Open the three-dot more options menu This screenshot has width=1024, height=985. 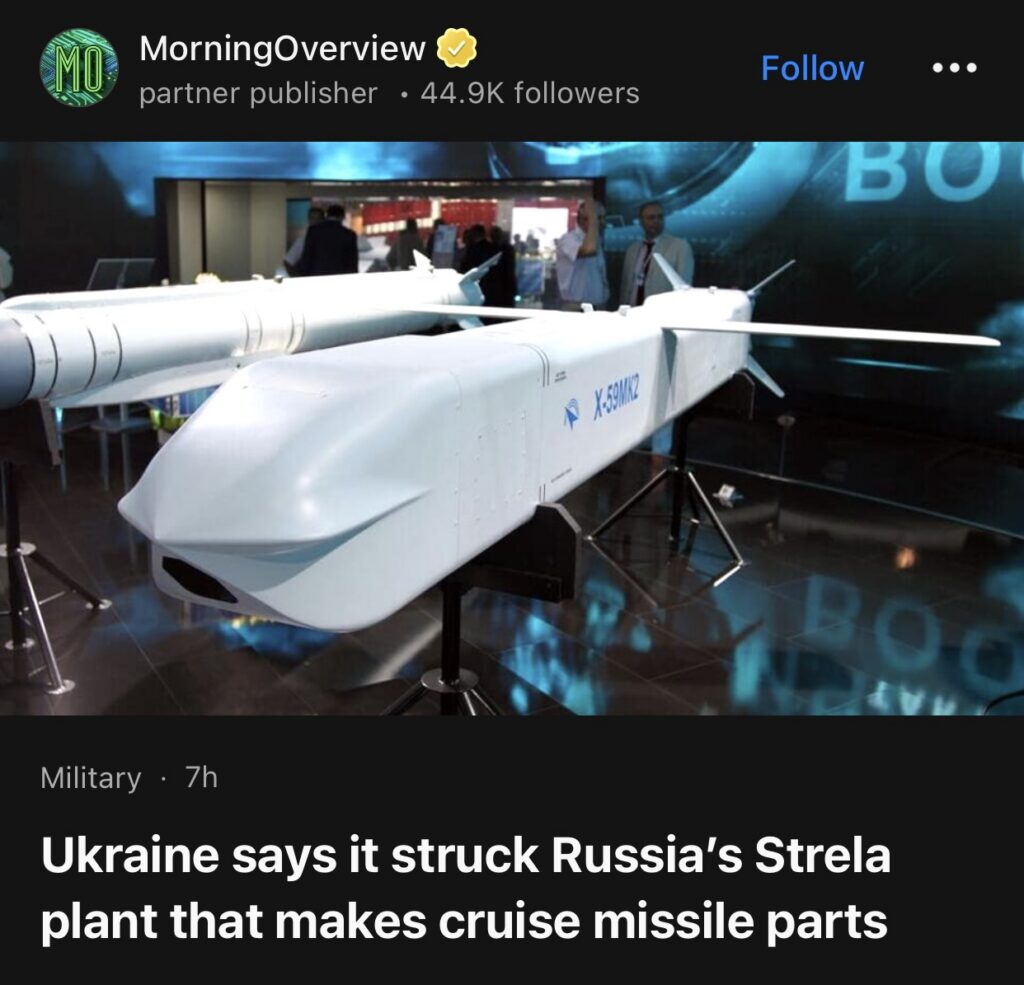(x=955, y=68)
